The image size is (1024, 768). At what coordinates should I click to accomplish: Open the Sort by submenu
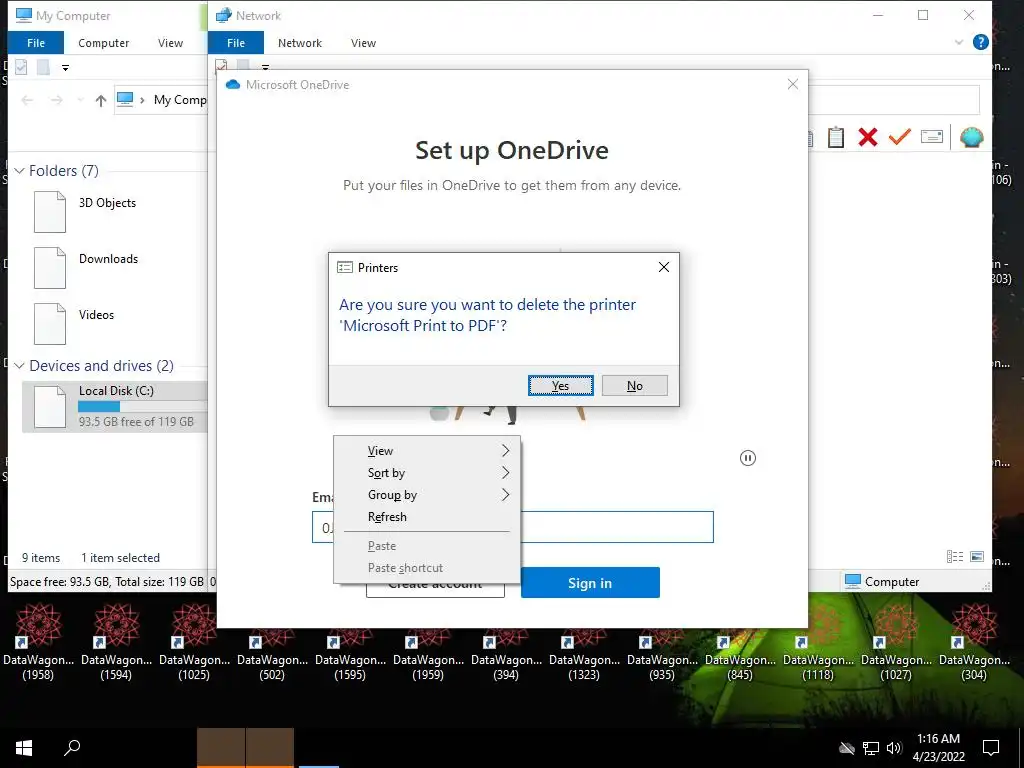tap(427, 473)
